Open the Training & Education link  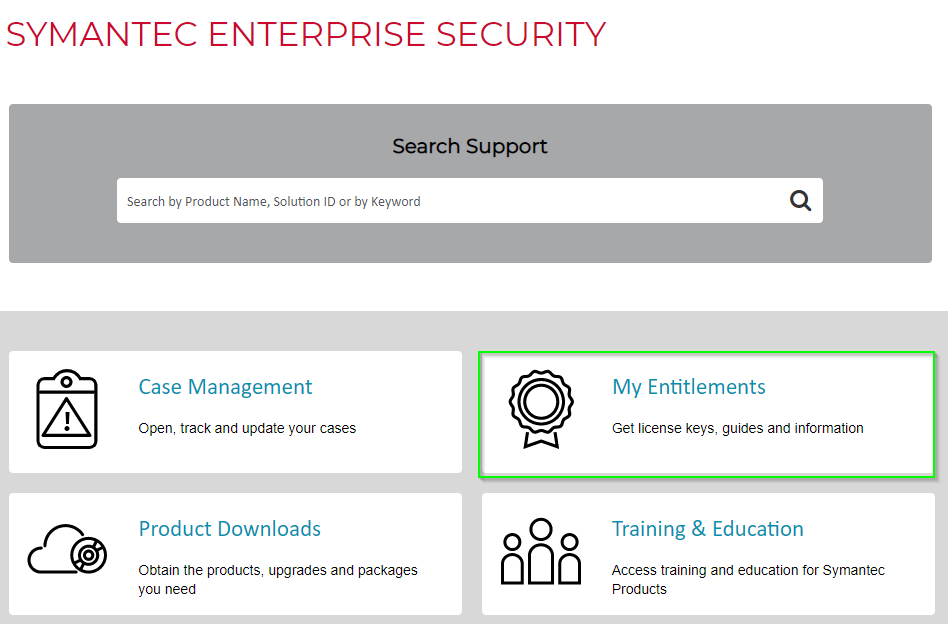[707, 528]
